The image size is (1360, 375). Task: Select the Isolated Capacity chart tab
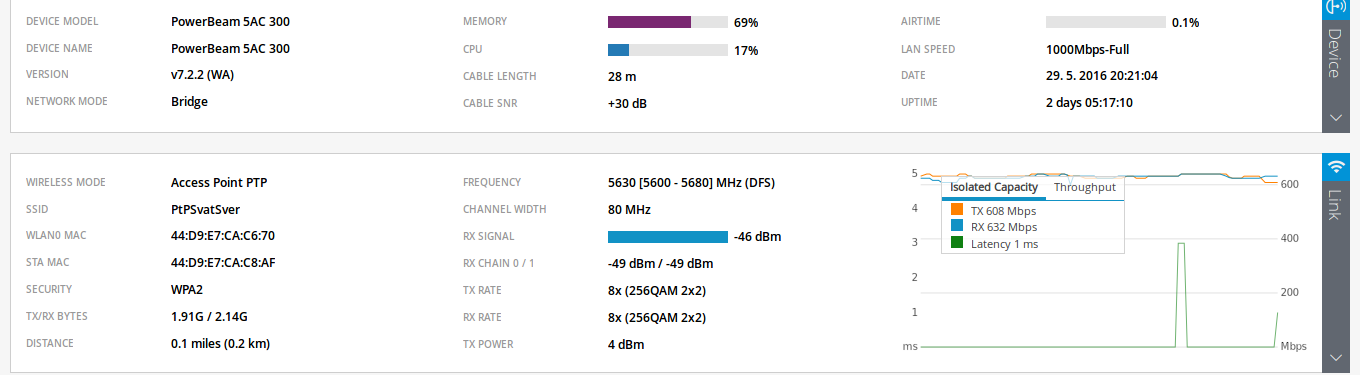994,187
